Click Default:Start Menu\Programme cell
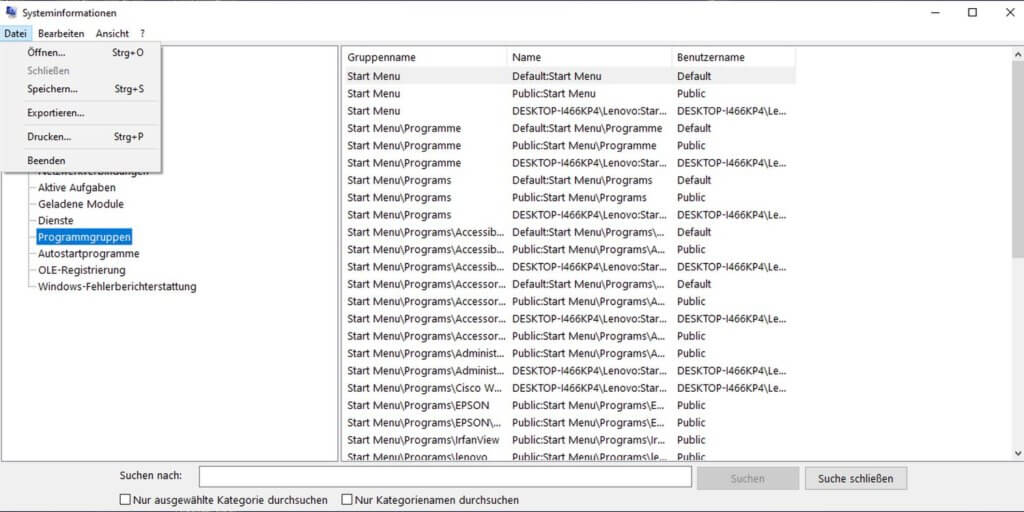1024x512 pixels. pos(587,128)
